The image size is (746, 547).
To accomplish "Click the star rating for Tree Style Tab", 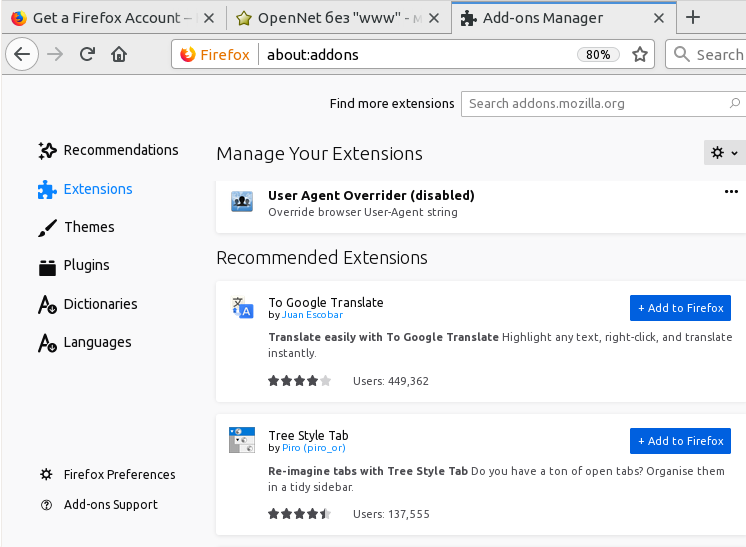I will point(299,514).
